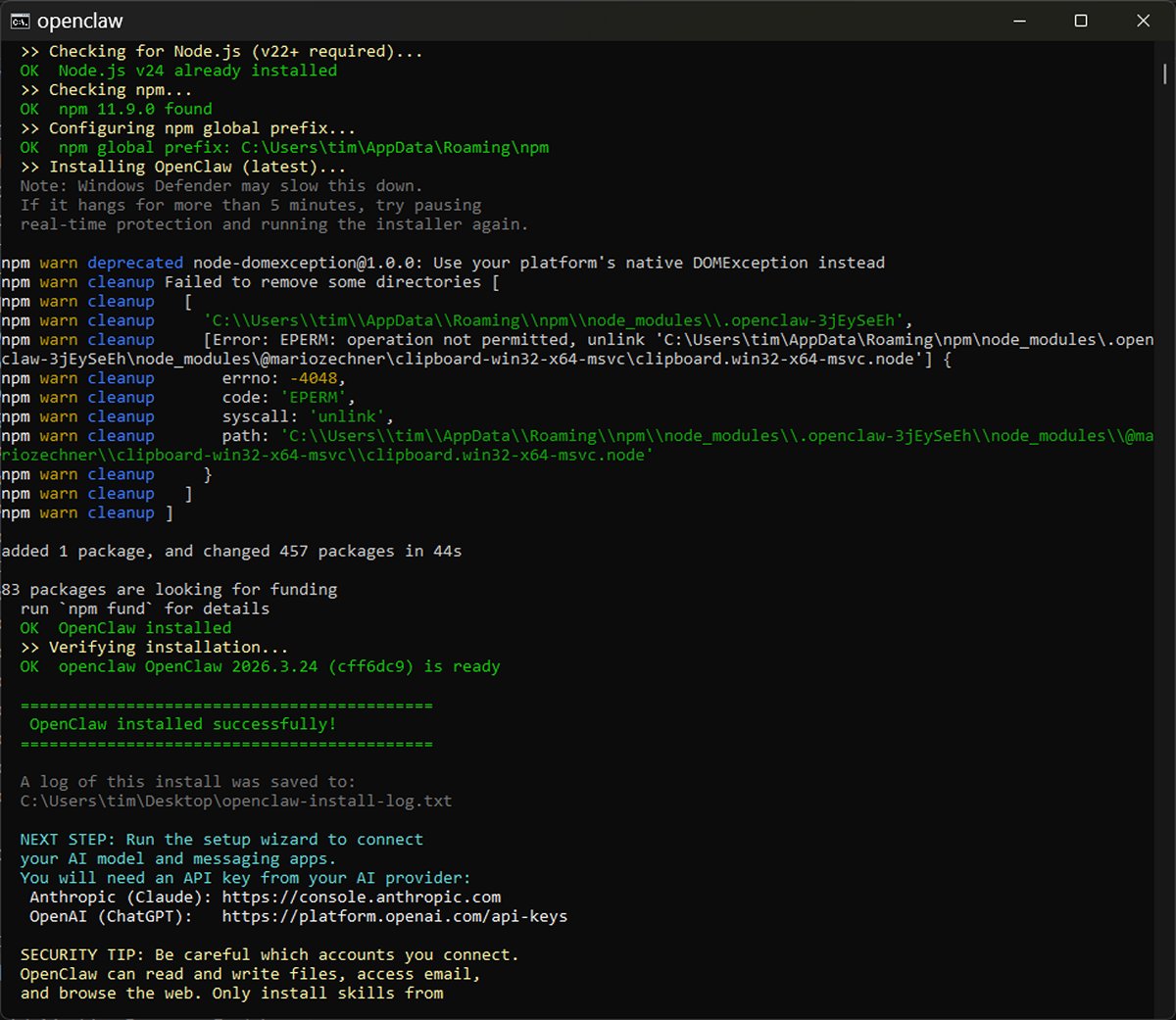Click the "OpenClaw installed successfully!" message

(x=182, y=724)
